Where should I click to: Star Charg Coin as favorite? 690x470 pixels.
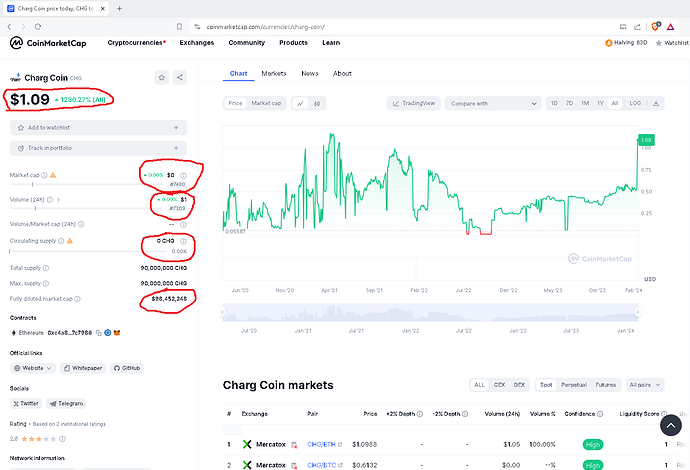[x=161, y=77]
